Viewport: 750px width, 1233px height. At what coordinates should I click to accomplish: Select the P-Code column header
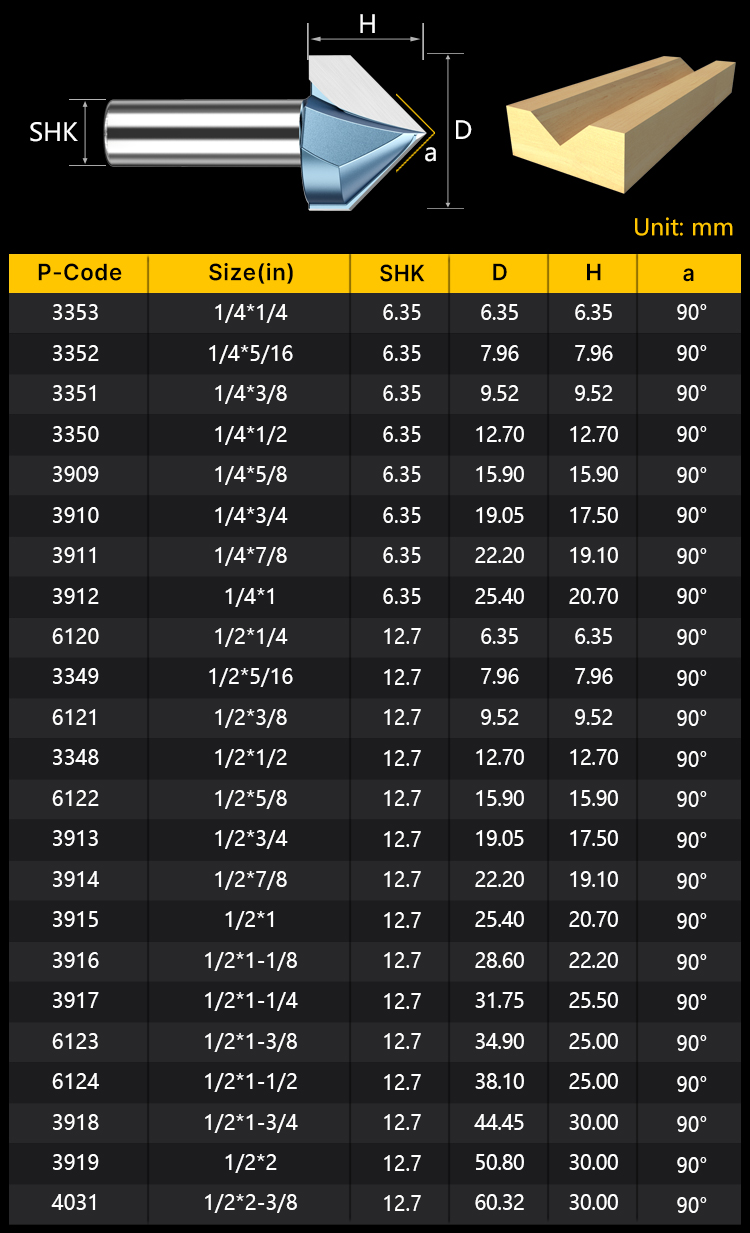pos(79,273)
